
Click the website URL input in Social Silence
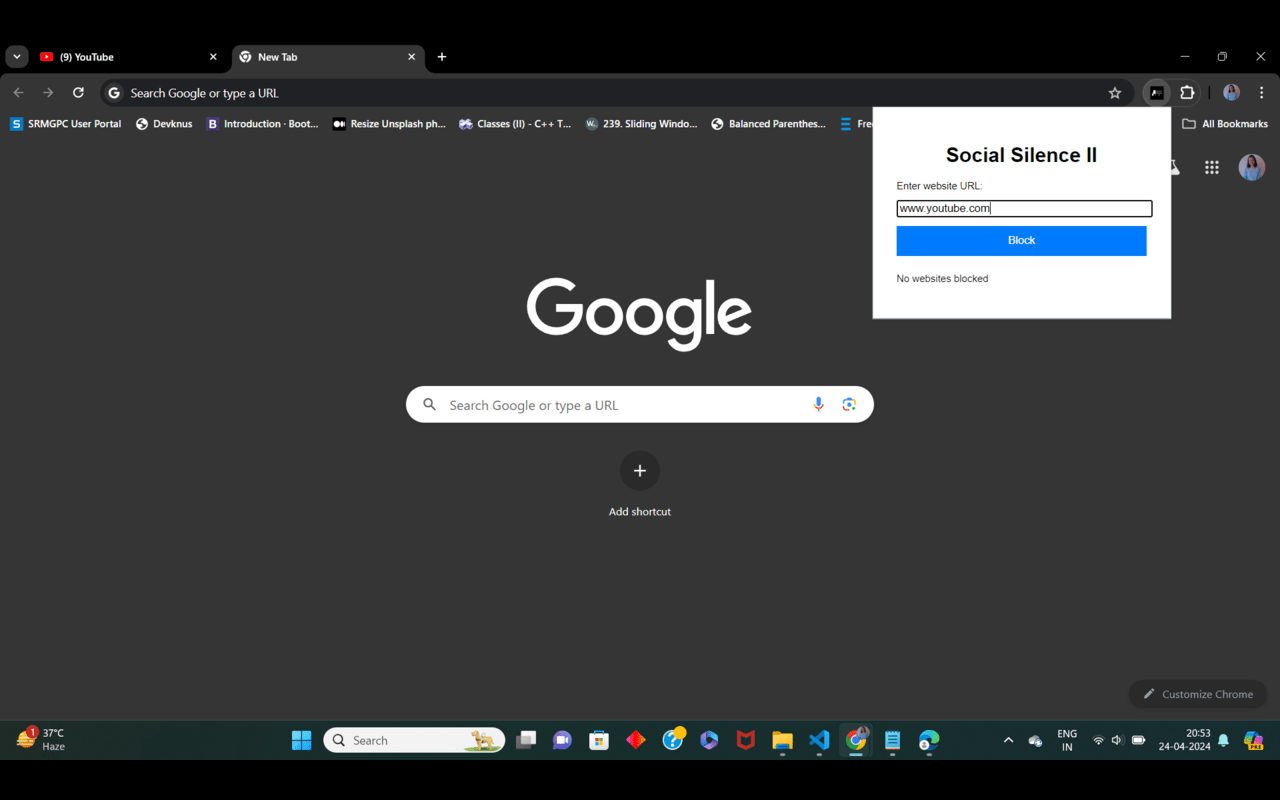pyautogui.click(x=1024, y=208)
